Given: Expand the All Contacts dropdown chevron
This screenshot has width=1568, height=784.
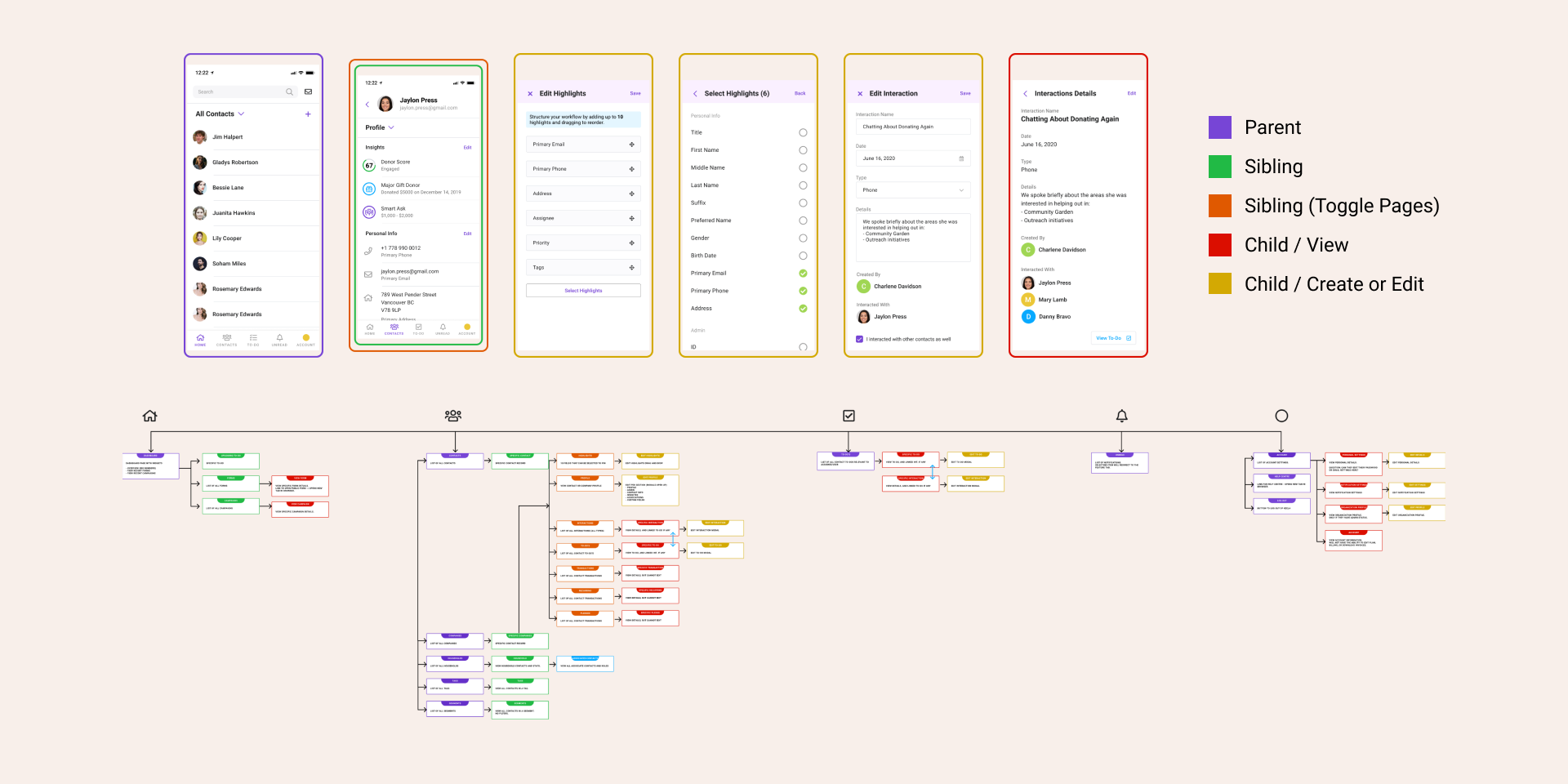Looking at the screenshot, I should pyautogui.click(x=241, y=114).
